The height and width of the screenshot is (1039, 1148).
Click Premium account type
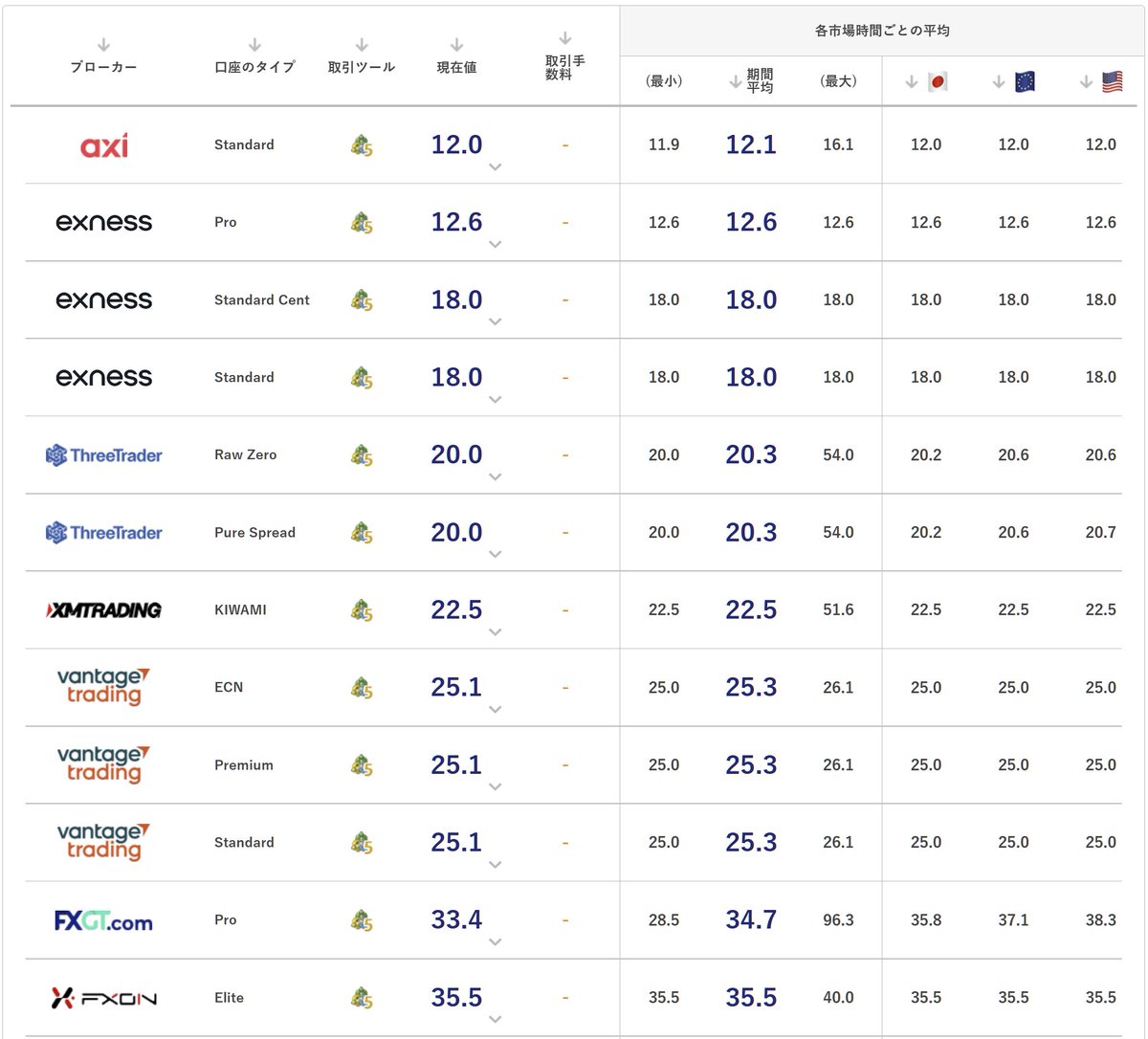pos(244,764)
